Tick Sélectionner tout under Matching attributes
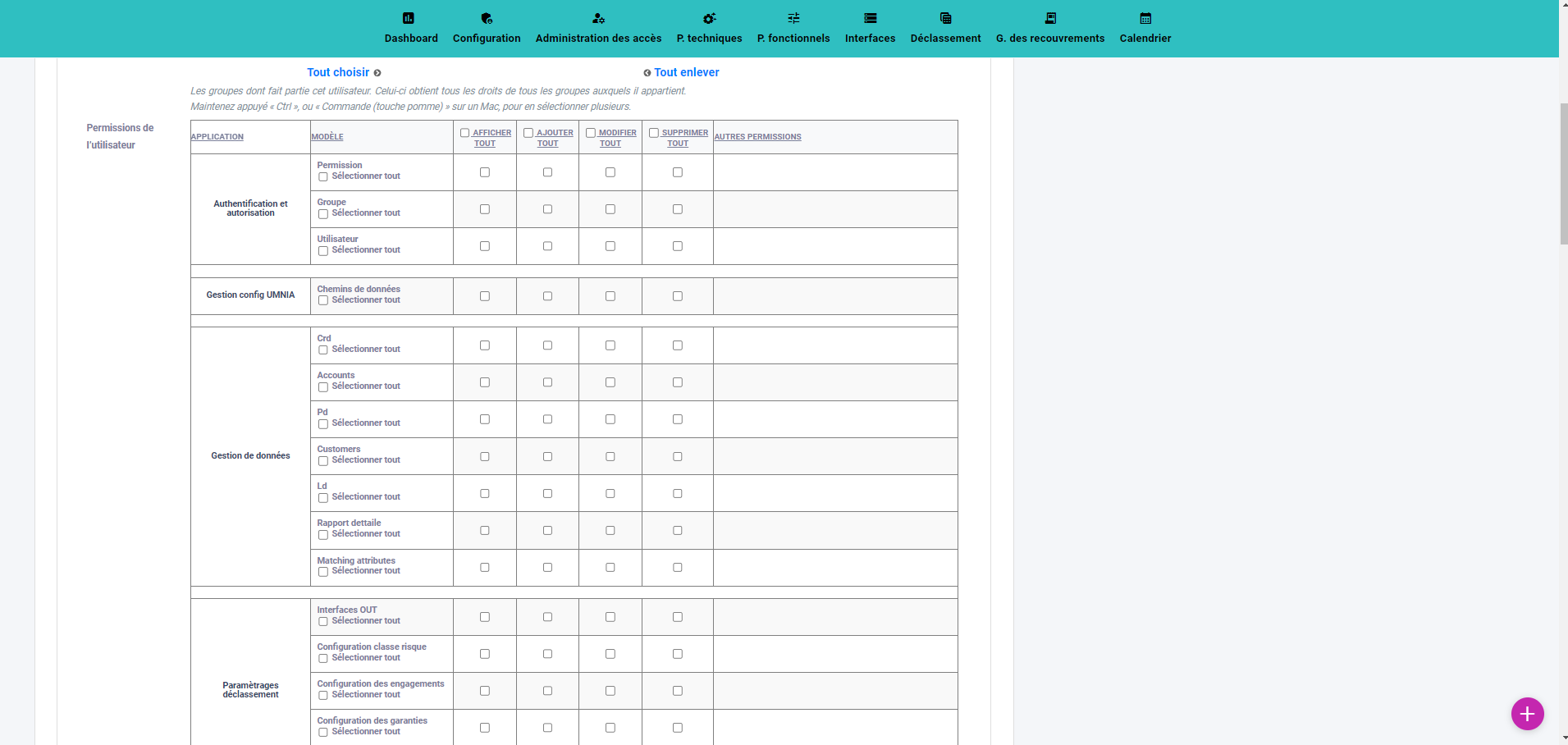The image size is (1568, 745). 323,572
